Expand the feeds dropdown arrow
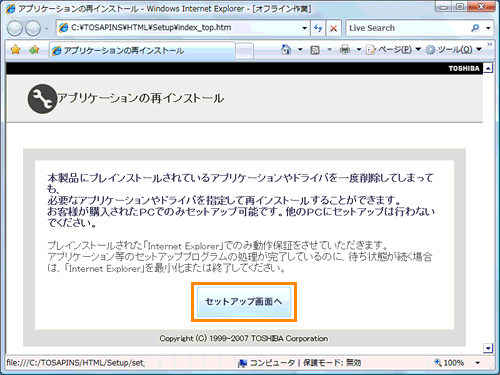500x375 pixels. coord(329,50)
